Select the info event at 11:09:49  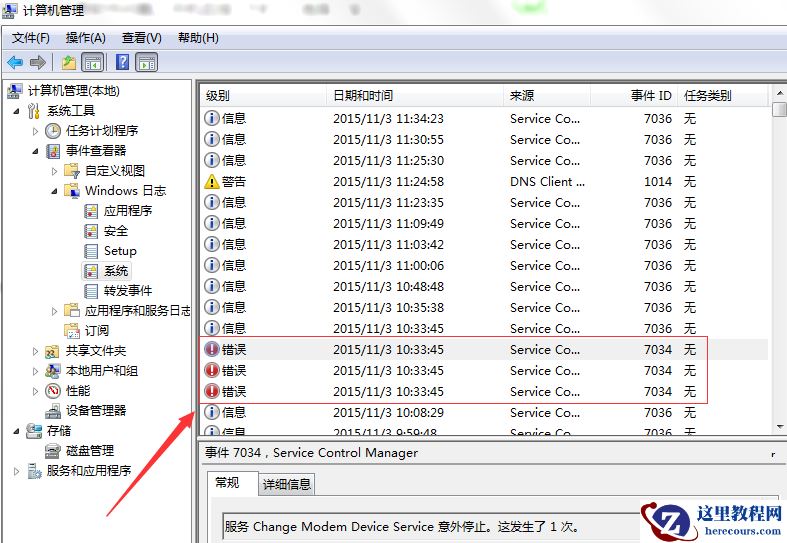[484, 223]
